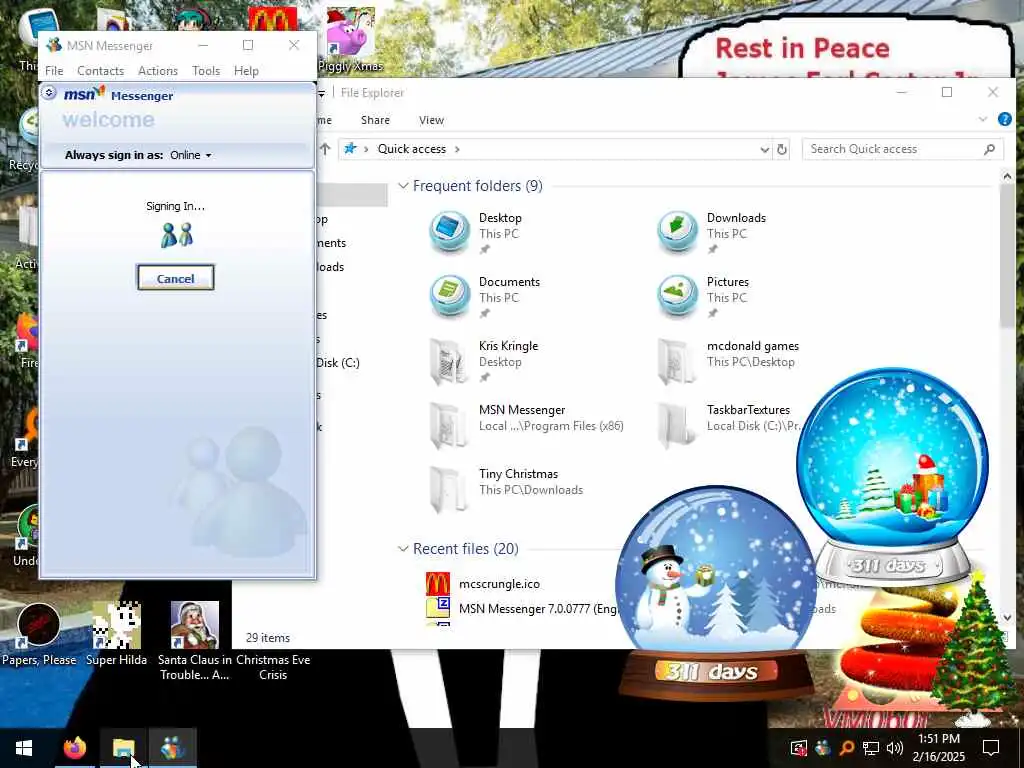The width and height of the screenshot is (1024, 768).
Task: Open Firefox from the taskbar
Action: pyautogui.click(x=74, y=748)
